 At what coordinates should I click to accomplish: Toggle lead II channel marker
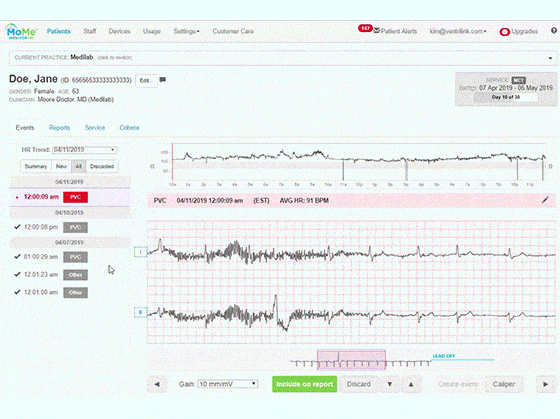point(140,312)
